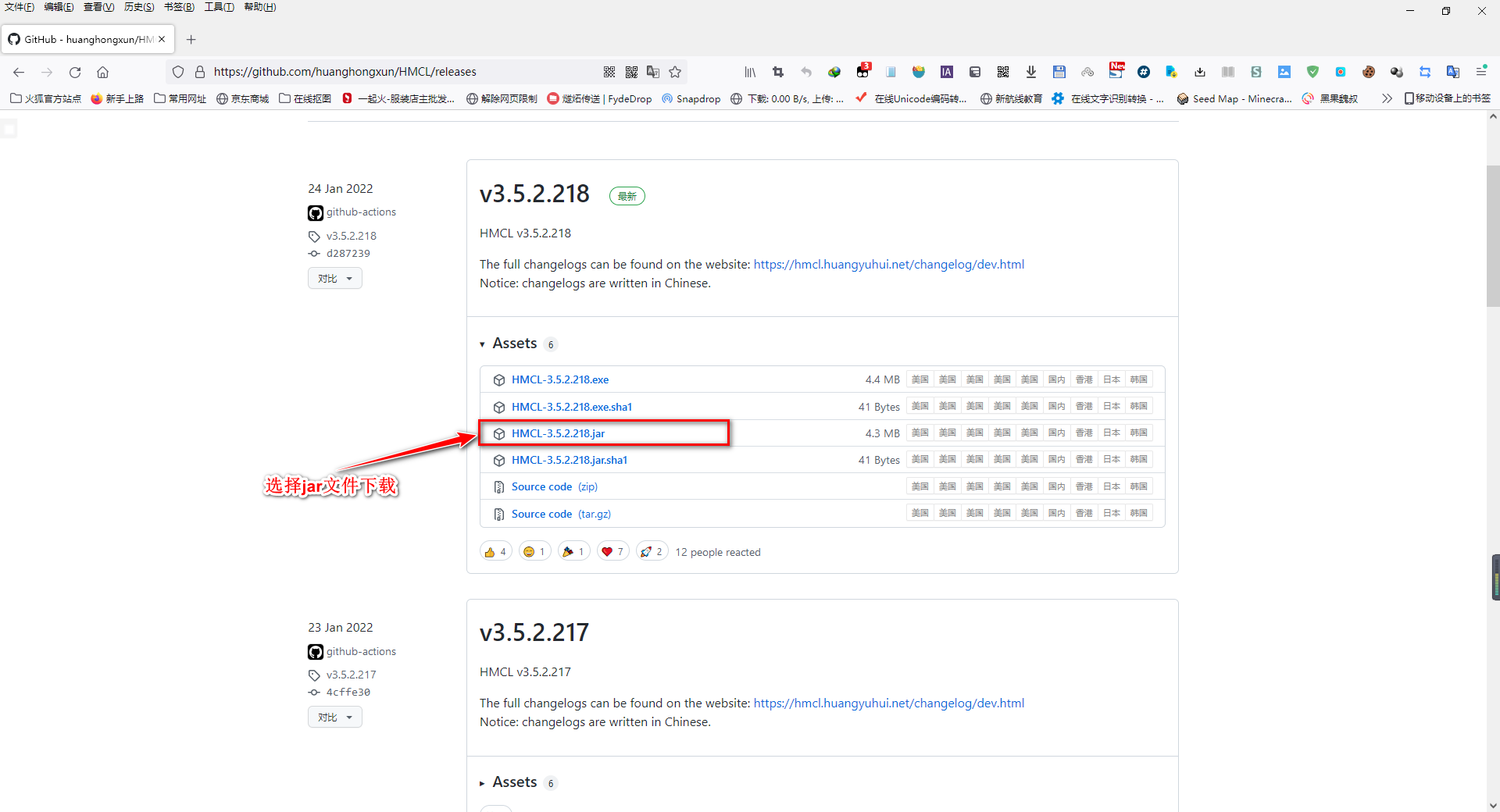1500x812 pixels.
Task: Open changelog link under v3.5.2.217
Action: click(x=889, y=703)
